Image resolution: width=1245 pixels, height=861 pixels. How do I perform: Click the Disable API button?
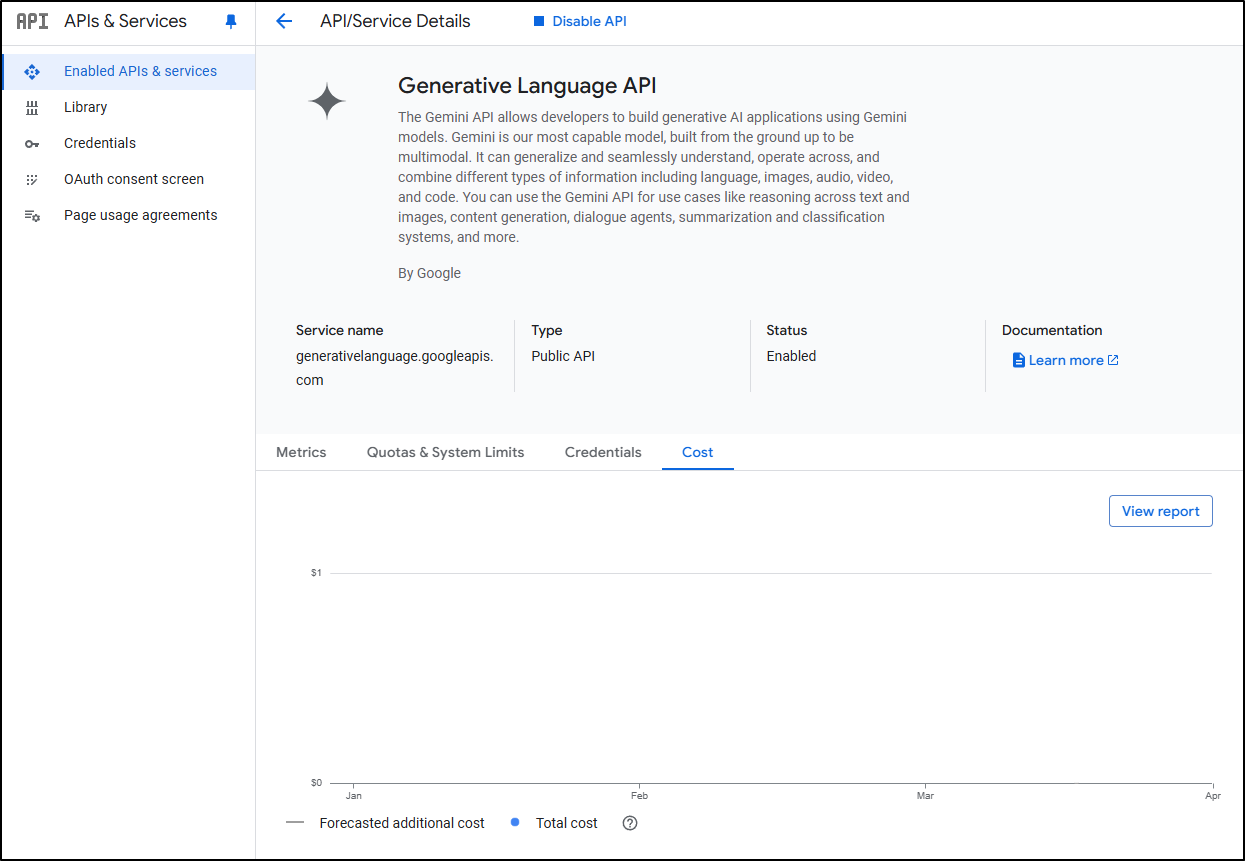[580, 21]
